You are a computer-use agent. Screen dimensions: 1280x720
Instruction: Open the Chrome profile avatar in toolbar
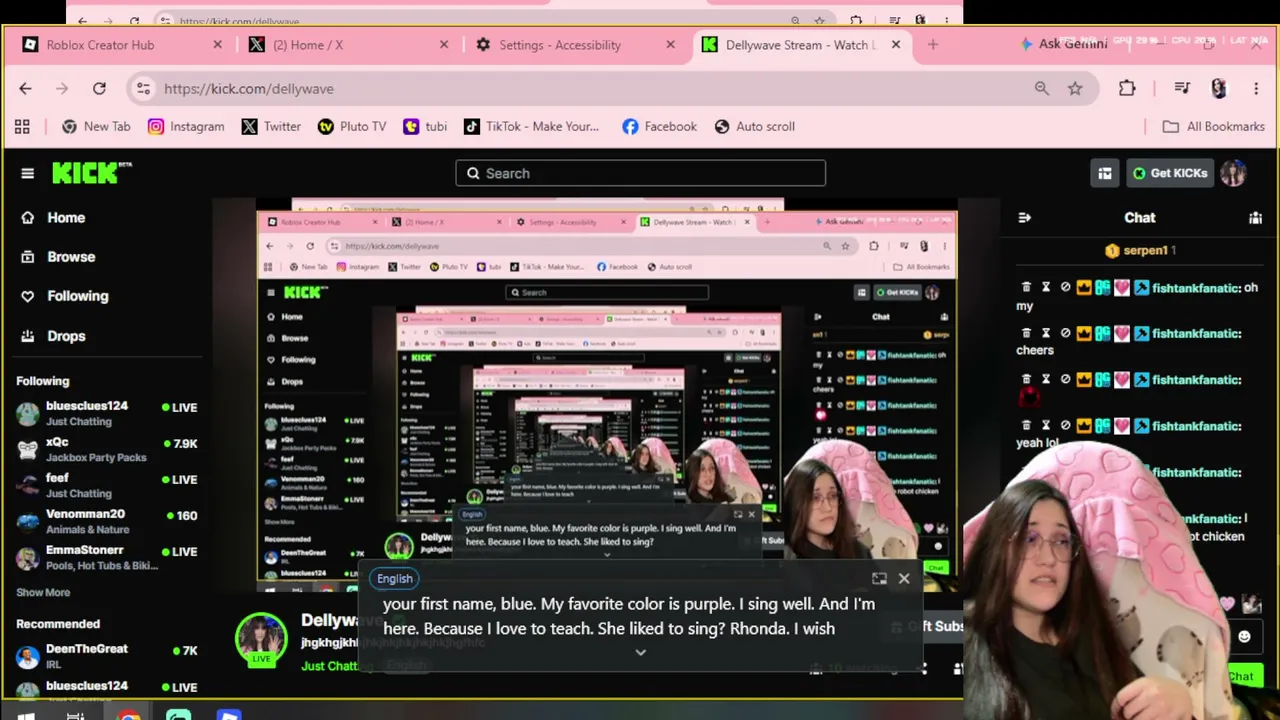(x=1218, y=88)
